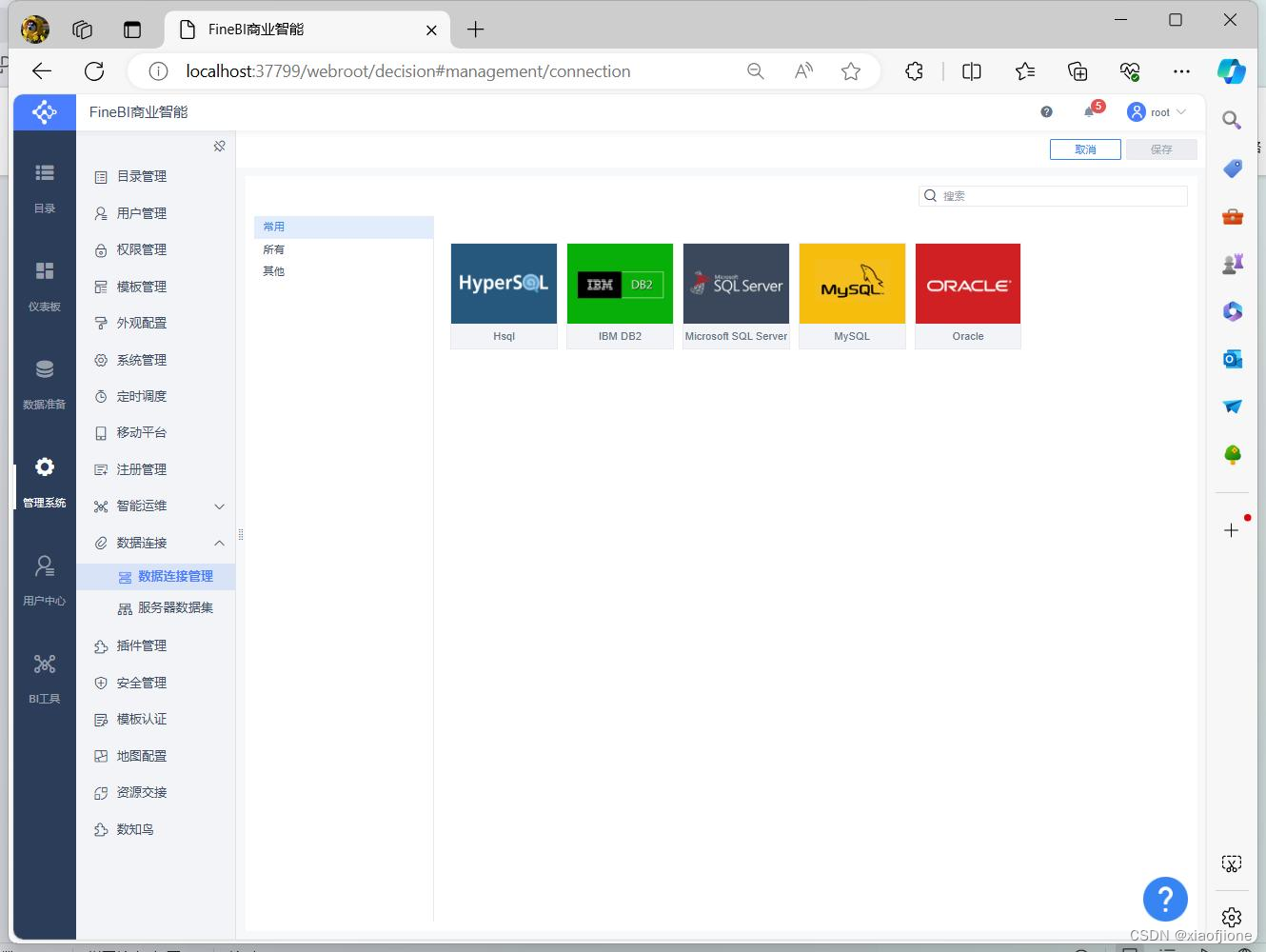Select the 所有 category tab
1266x952 pixels.
click(x=344, y=249)
